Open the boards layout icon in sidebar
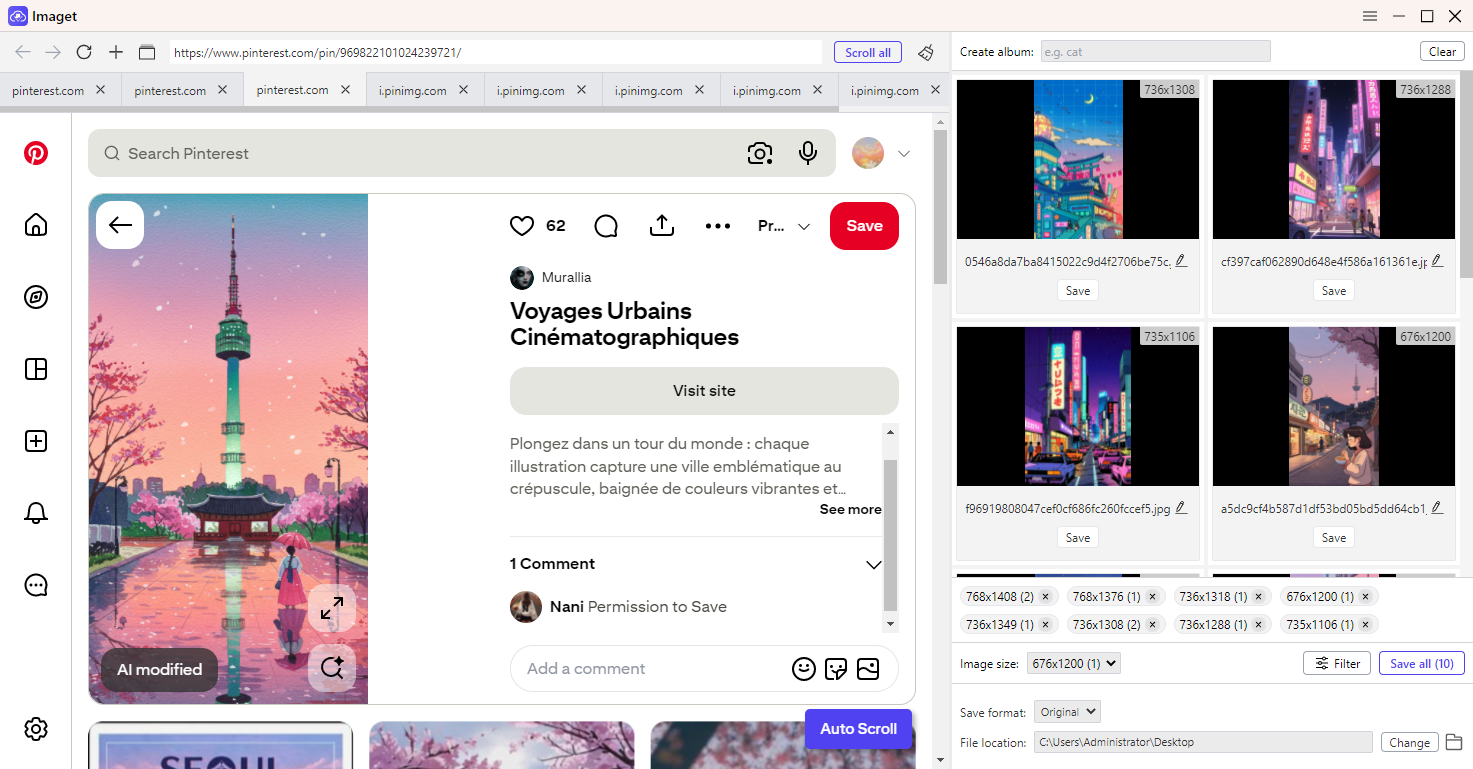The image size is (1473, 769). pyautogui.click(x=36, y=369)
